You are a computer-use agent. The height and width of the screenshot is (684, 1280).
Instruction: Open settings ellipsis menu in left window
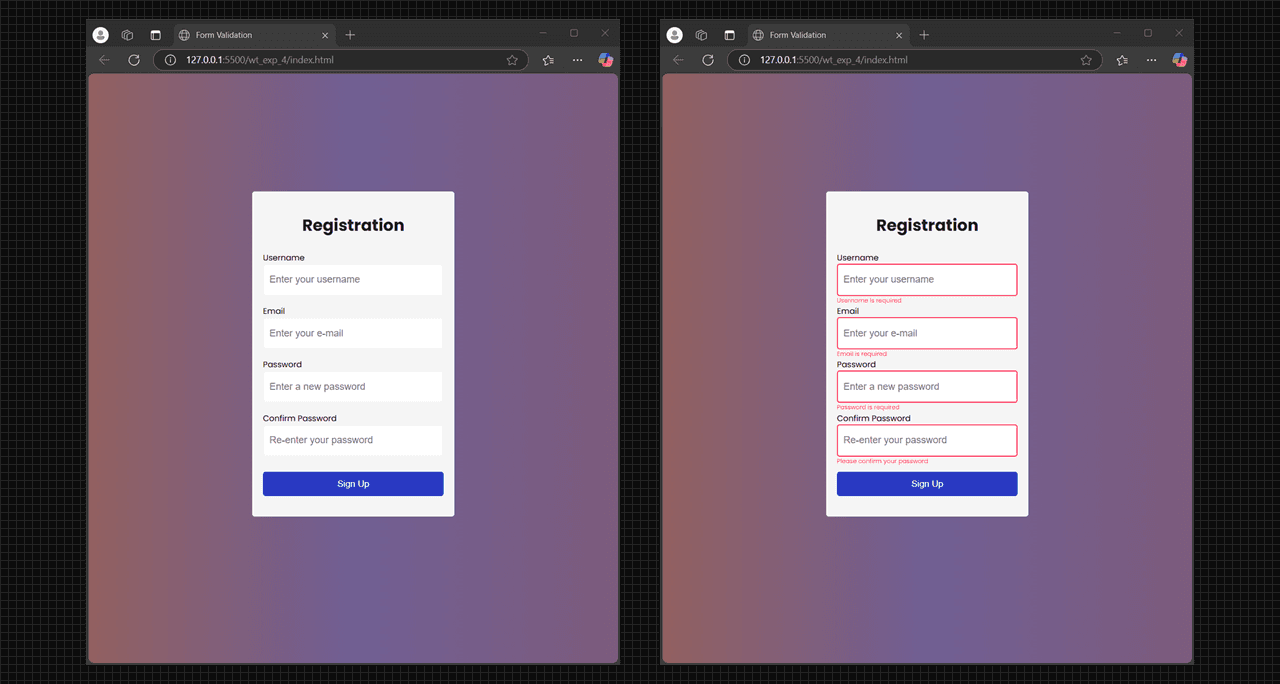point(577,60)
